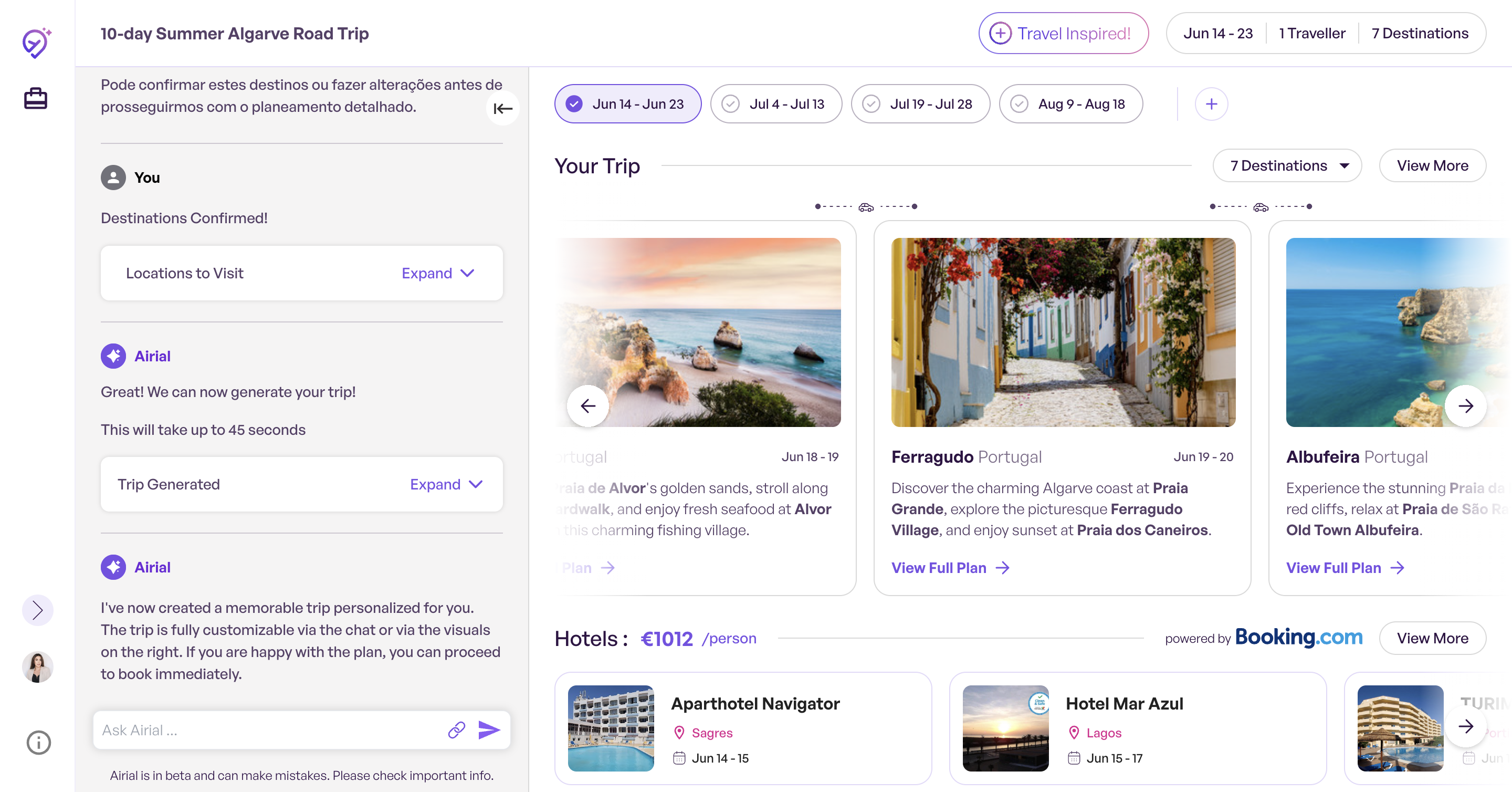
Task: Click 7 Destinations in header summary
Action: [x=1420, y=34]
